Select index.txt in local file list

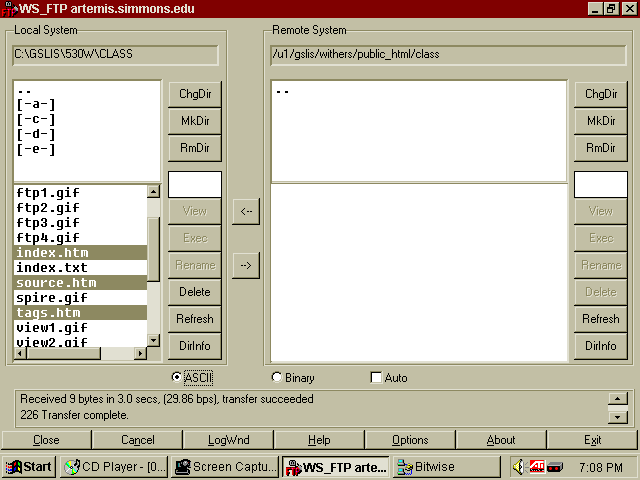52,268
